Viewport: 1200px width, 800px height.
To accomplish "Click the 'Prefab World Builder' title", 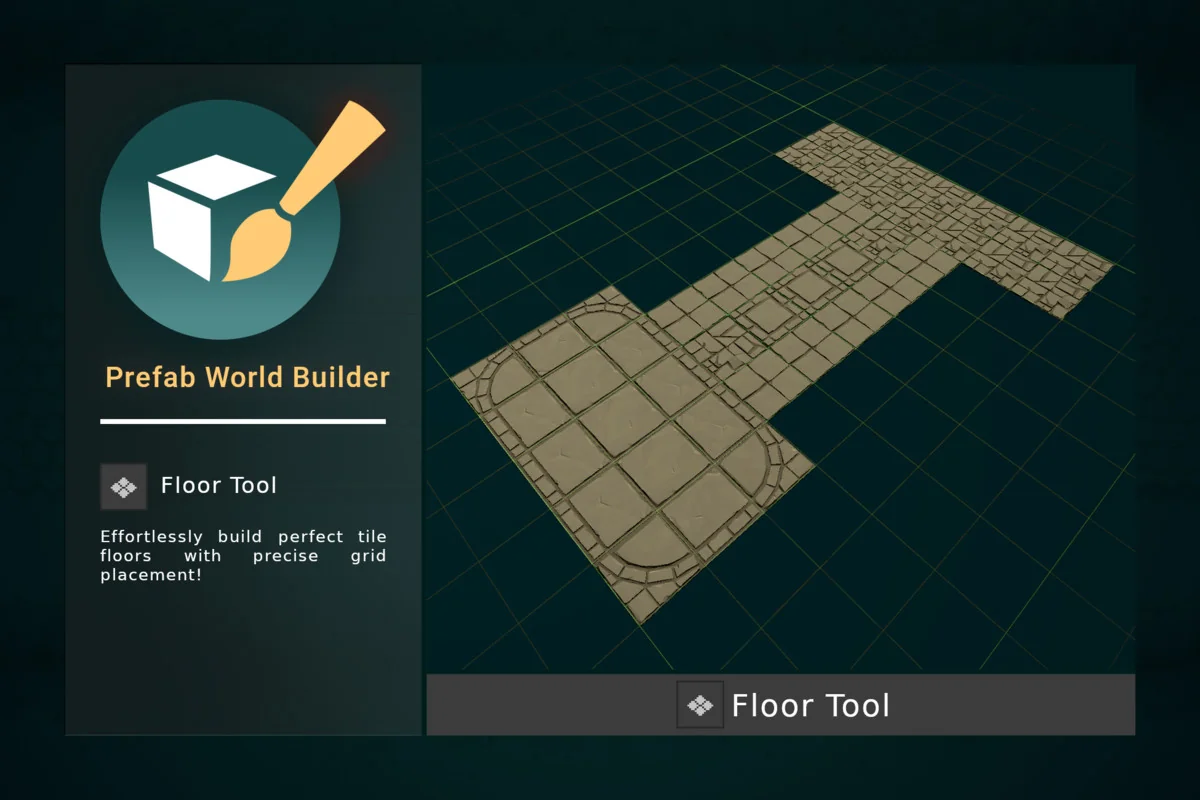I will pyautogui.click(x=245, y=377).
